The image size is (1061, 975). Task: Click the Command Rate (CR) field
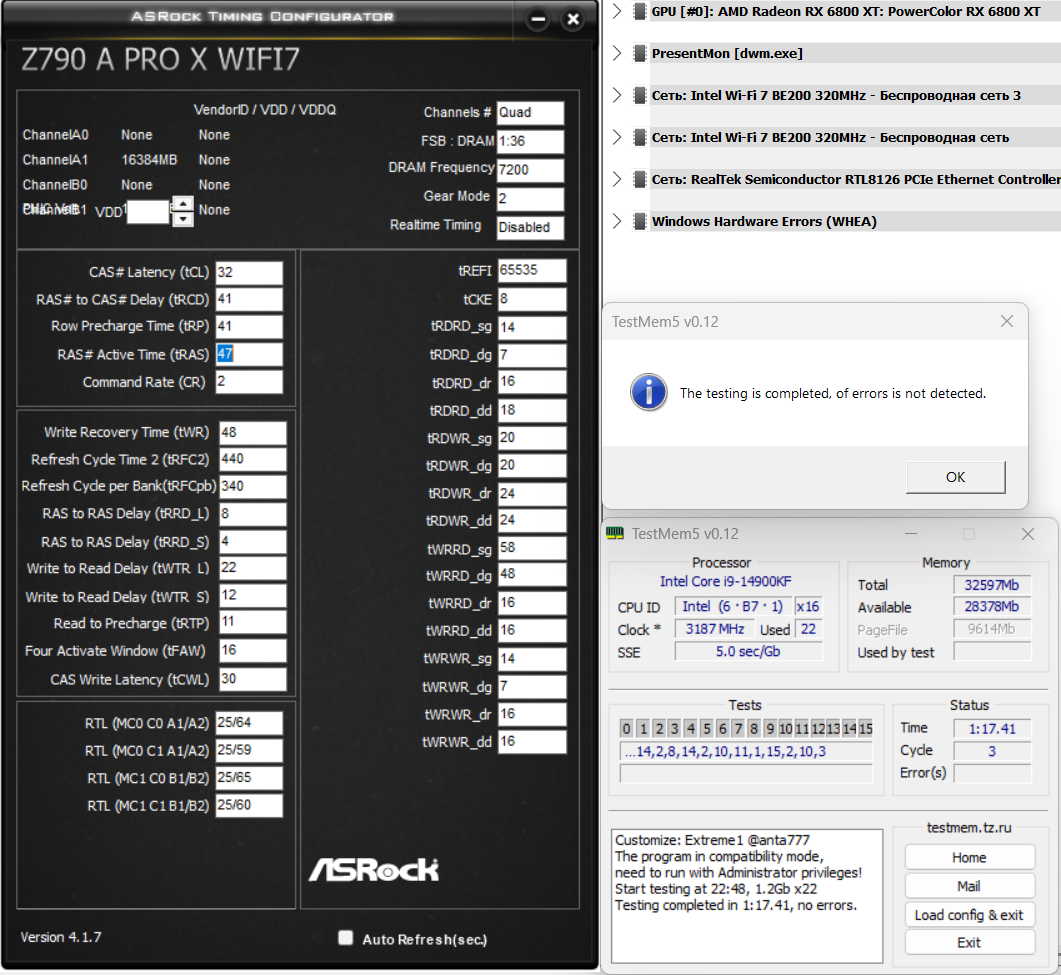point(249,382)
